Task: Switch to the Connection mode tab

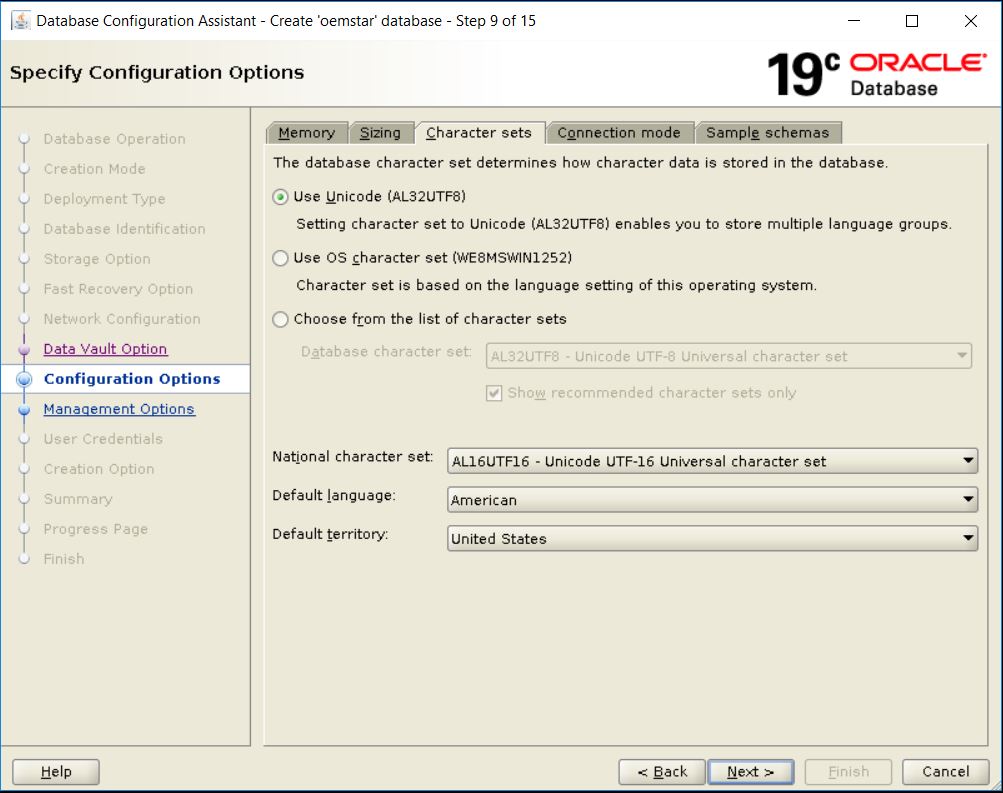Action: [x=619, y=132]
